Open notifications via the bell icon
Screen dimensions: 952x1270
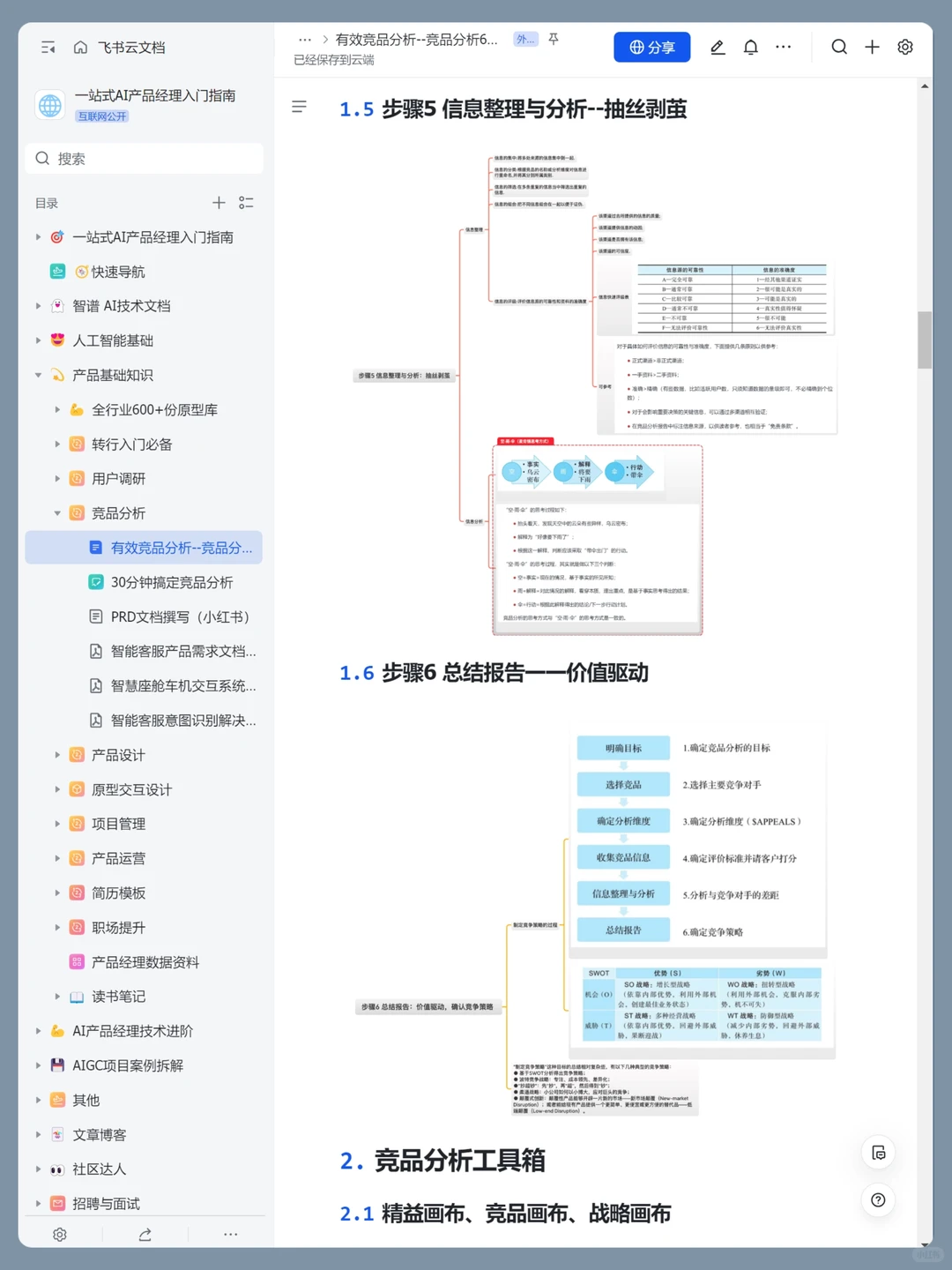click(x=750, y=48)
